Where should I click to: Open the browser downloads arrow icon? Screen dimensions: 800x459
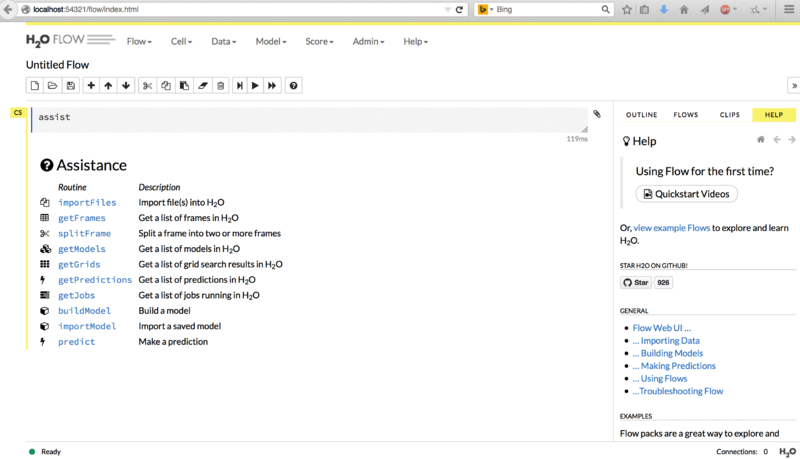pos(664,9)
